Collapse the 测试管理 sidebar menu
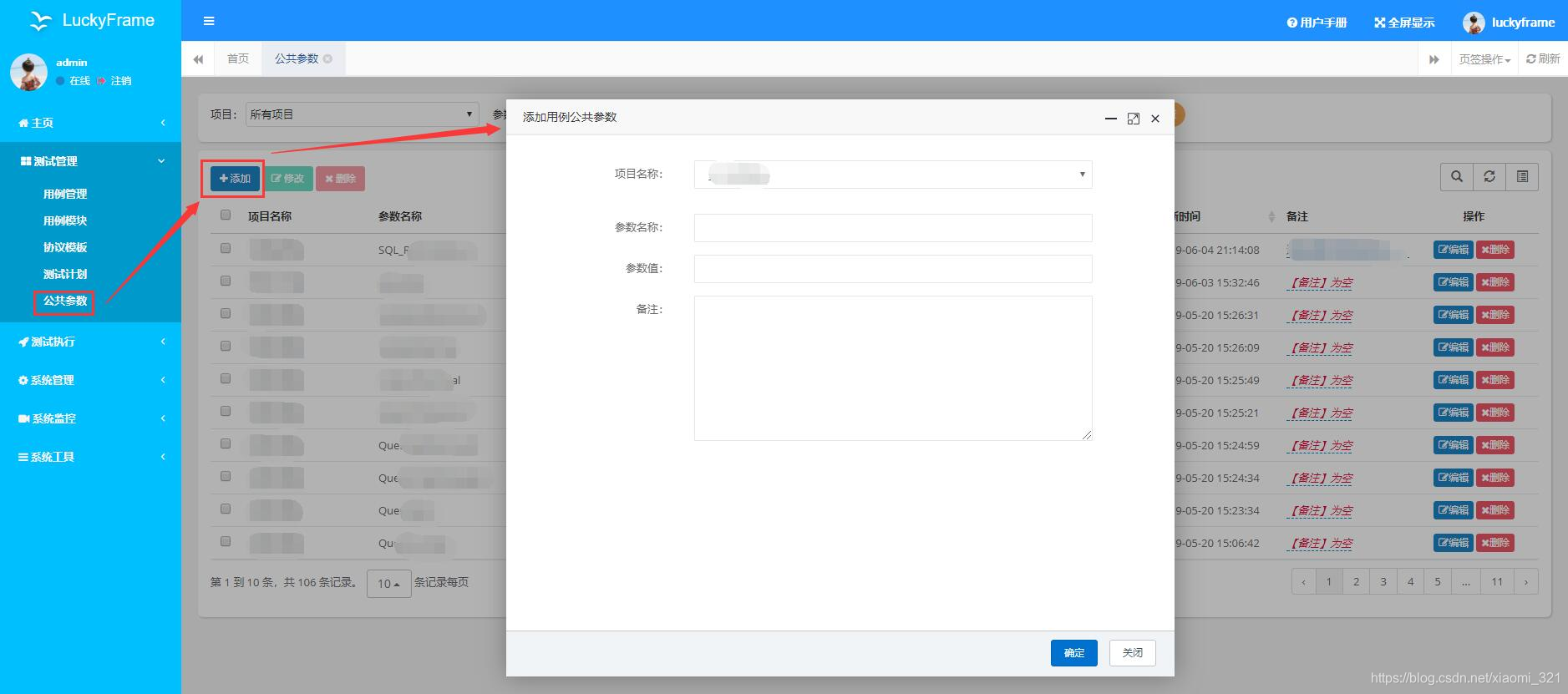 pos(90,161)
